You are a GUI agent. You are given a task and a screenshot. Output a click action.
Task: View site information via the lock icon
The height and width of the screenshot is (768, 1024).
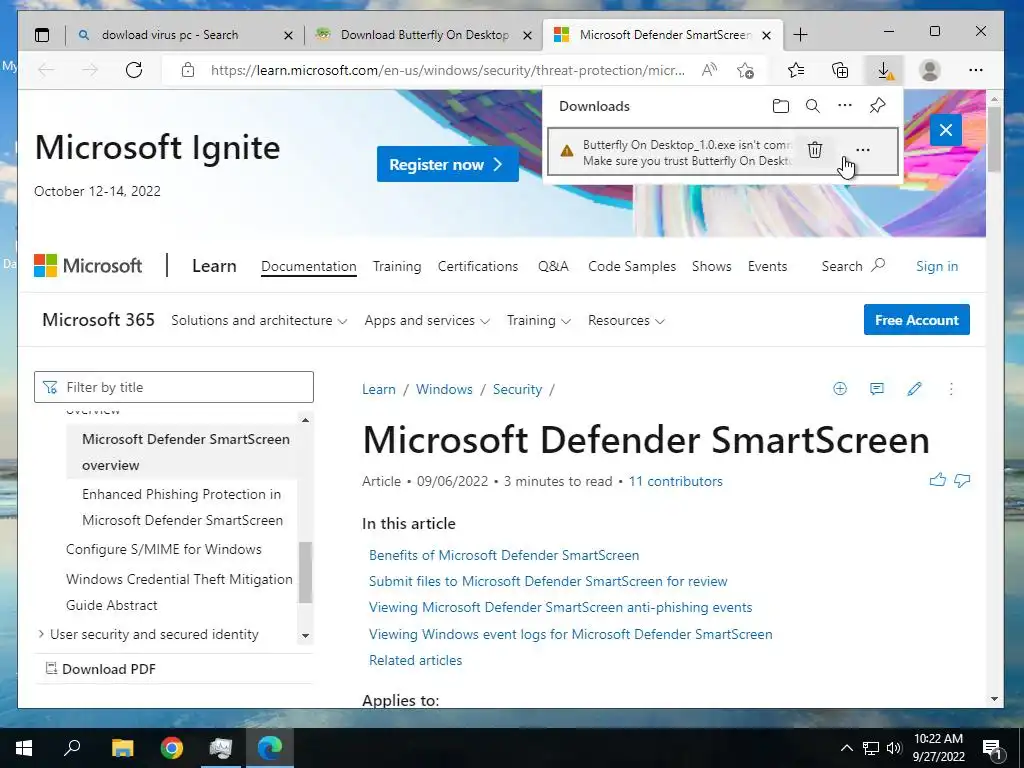coord(188,70)
